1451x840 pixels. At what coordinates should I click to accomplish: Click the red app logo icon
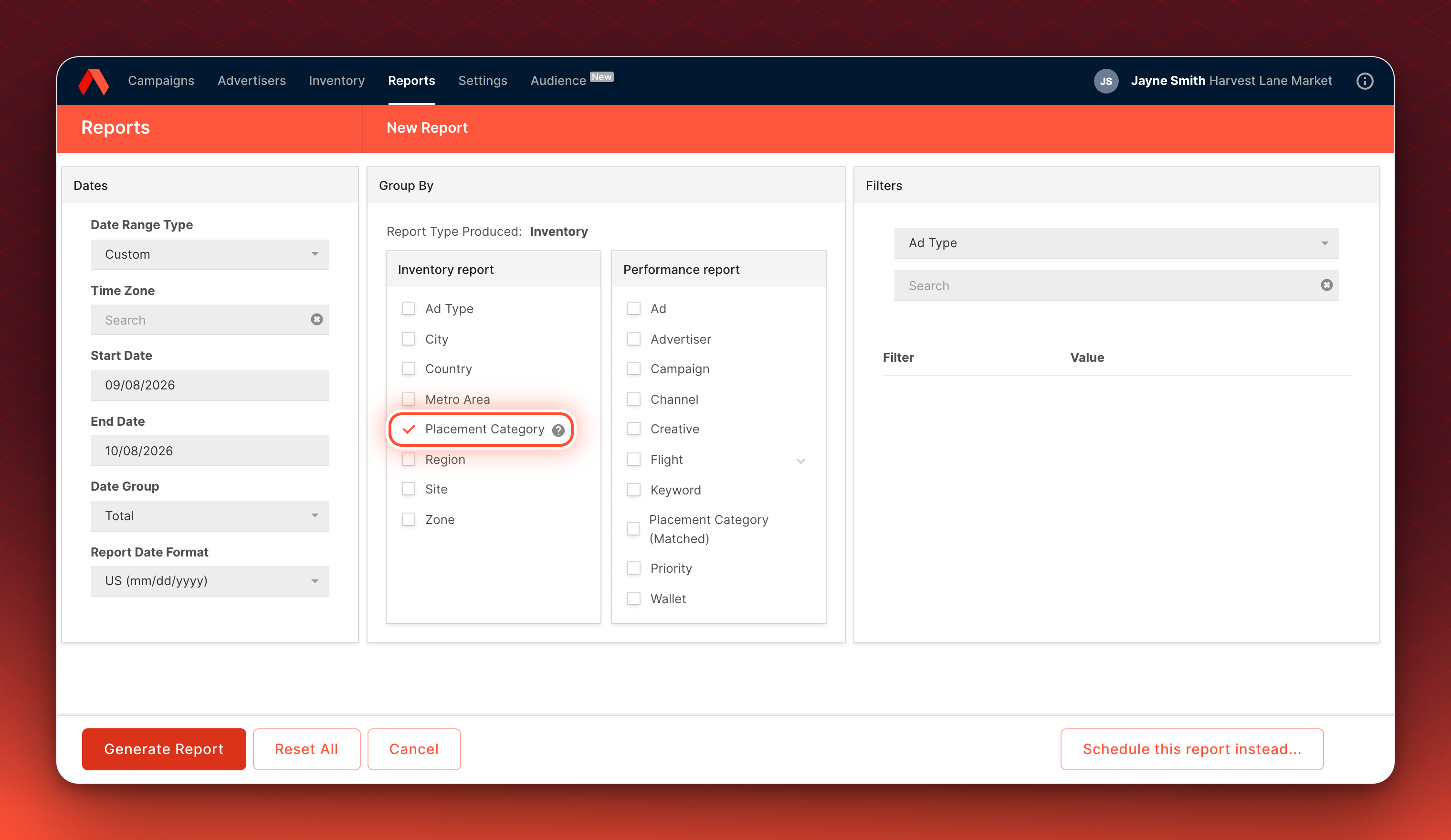(93, 81)
